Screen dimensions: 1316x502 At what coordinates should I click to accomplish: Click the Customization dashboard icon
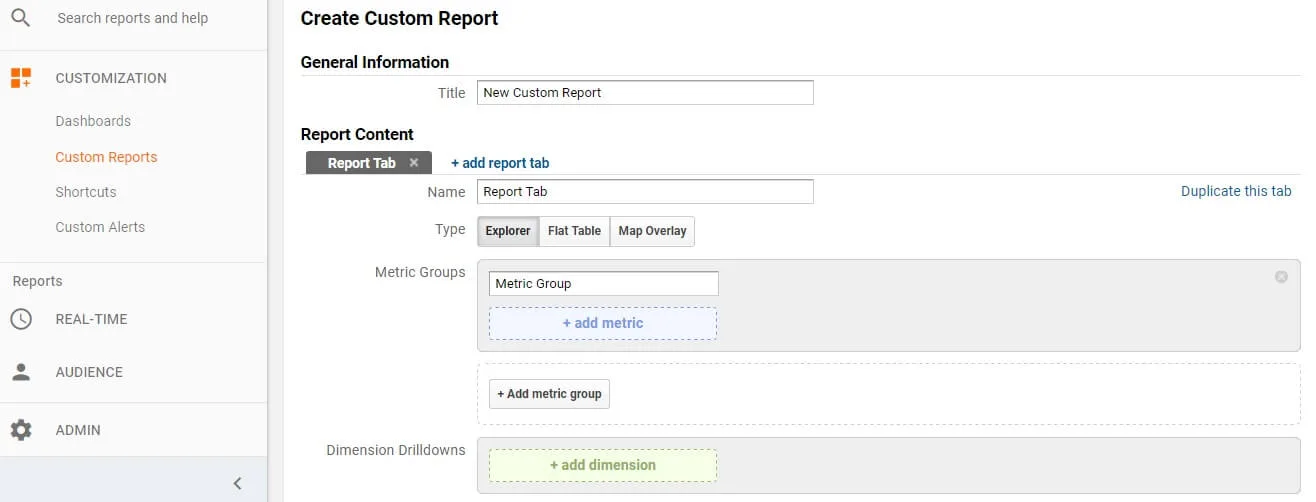[21, 78]
